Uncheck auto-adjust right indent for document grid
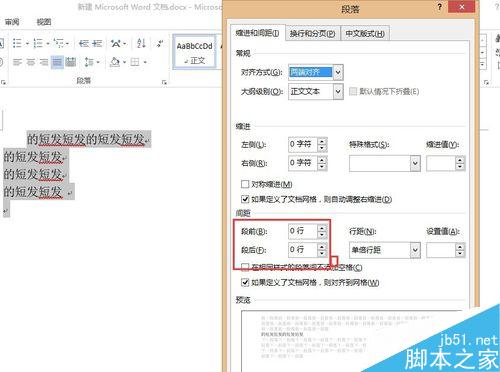500x372 pixels. click(x=245, y=199)
